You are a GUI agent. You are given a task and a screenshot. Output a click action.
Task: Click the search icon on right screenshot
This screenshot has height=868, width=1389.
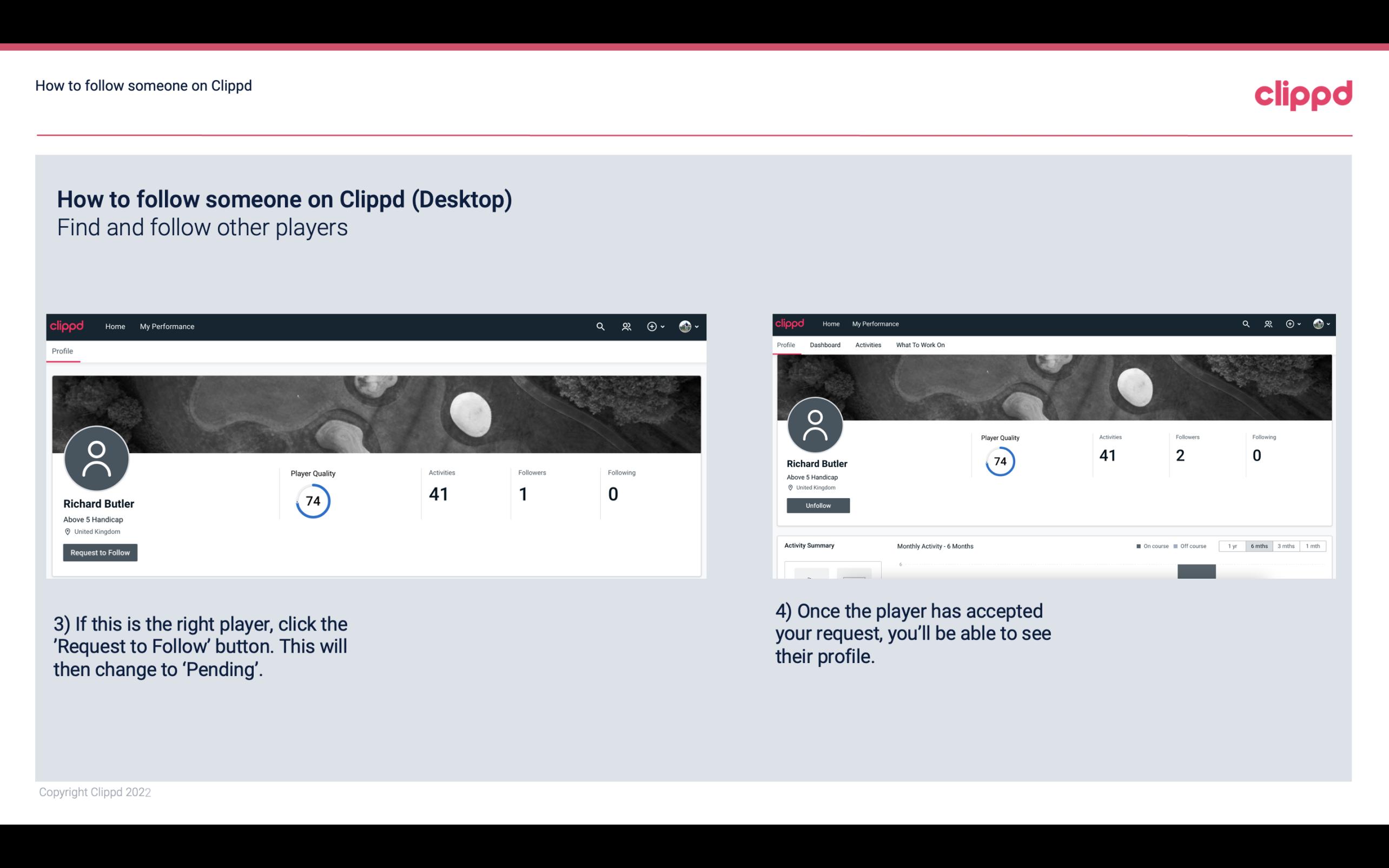point(1246,323)
